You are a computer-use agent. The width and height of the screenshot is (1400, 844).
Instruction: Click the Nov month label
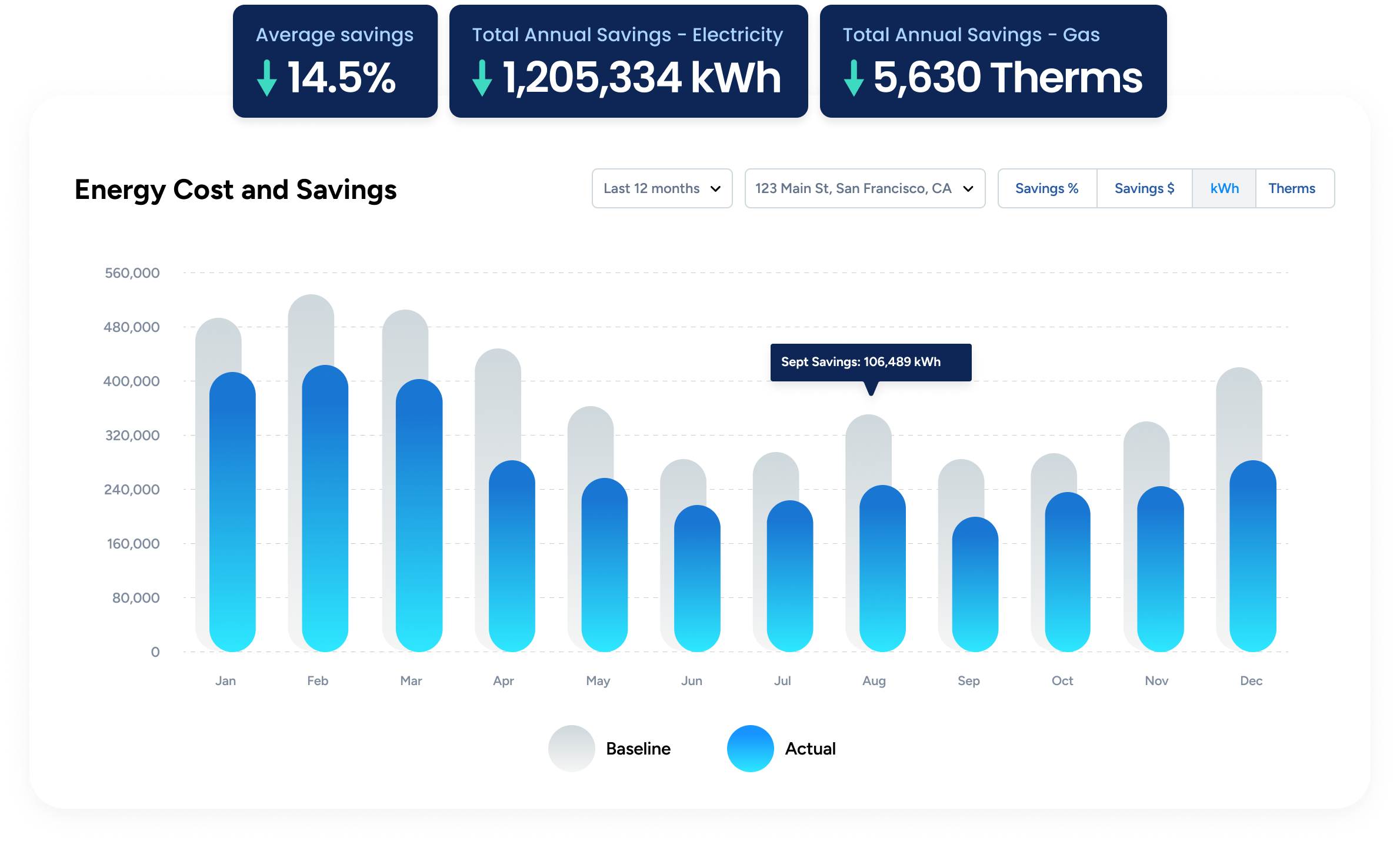pyautogui.click(x=1156, y=681)
